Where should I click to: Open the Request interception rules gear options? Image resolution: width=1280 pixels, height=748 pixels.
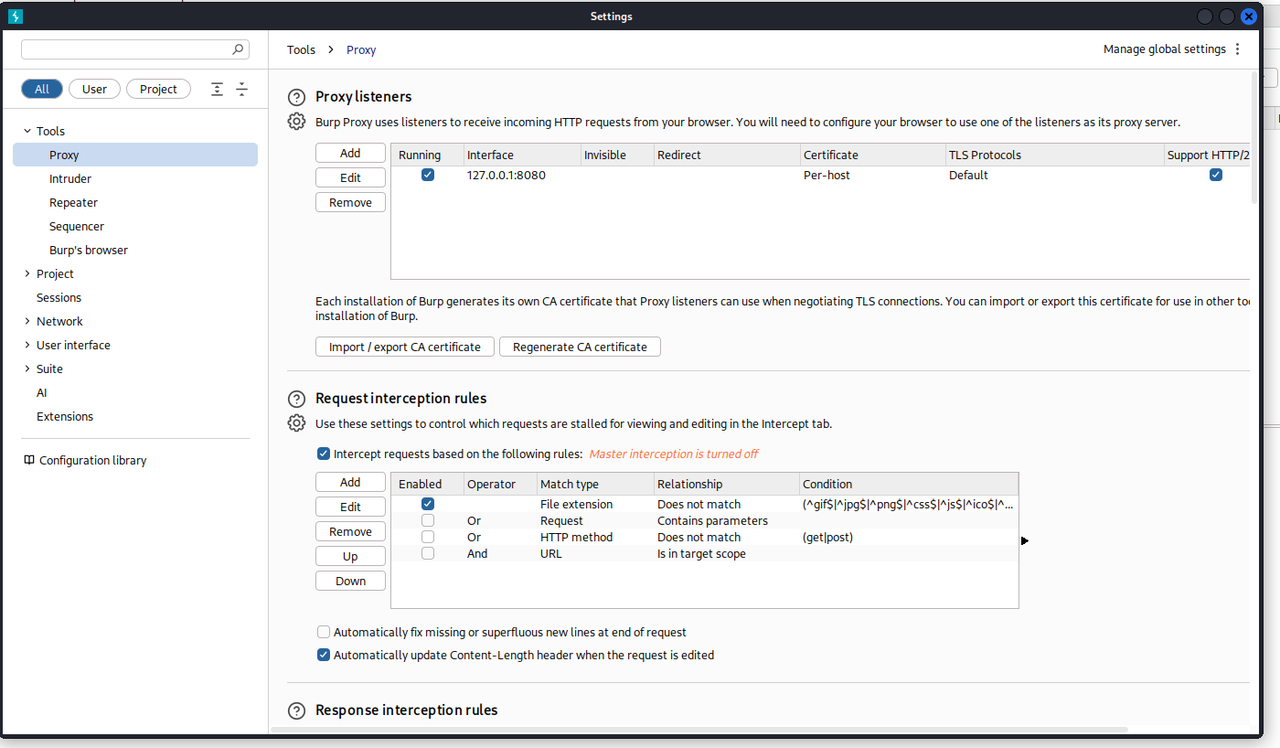[x=296, y=423]
